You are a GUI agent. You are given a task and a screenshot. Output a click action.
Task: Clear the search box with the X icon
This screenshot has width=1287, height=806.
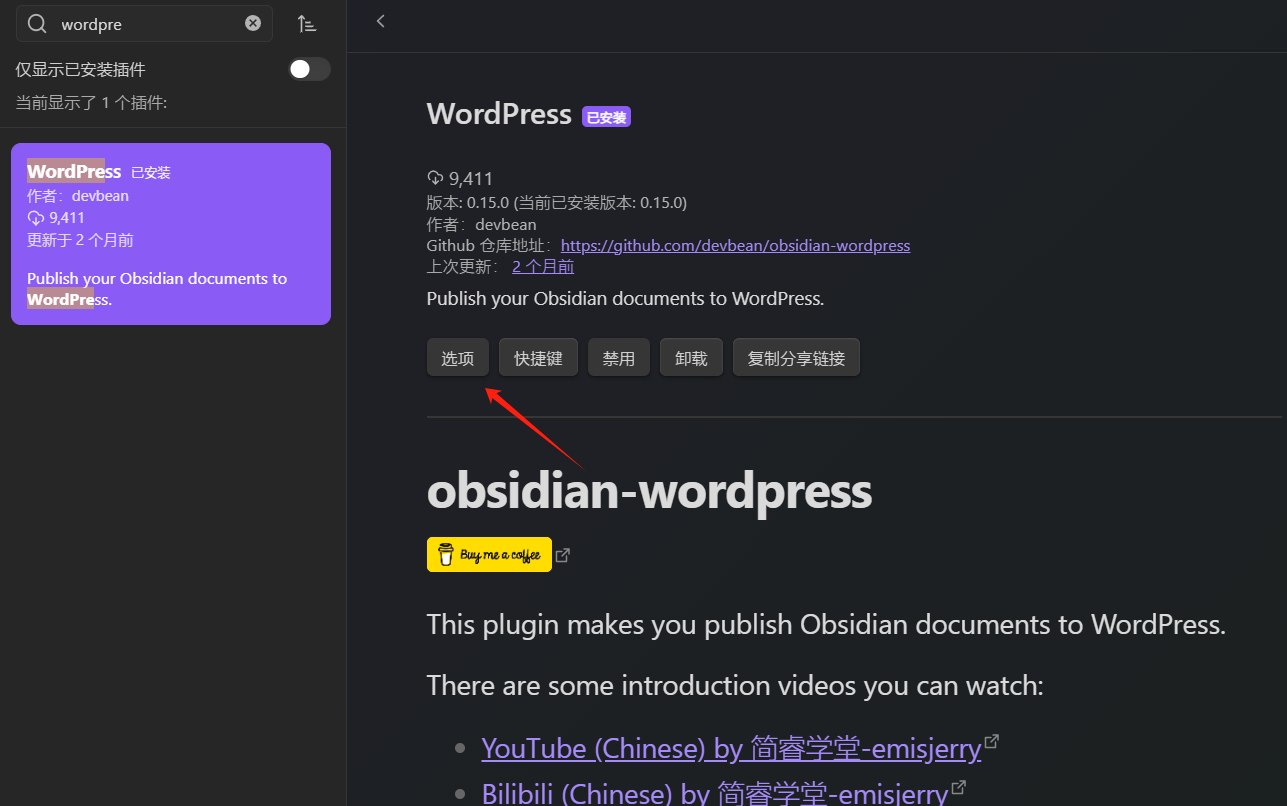tap(253, 22)
